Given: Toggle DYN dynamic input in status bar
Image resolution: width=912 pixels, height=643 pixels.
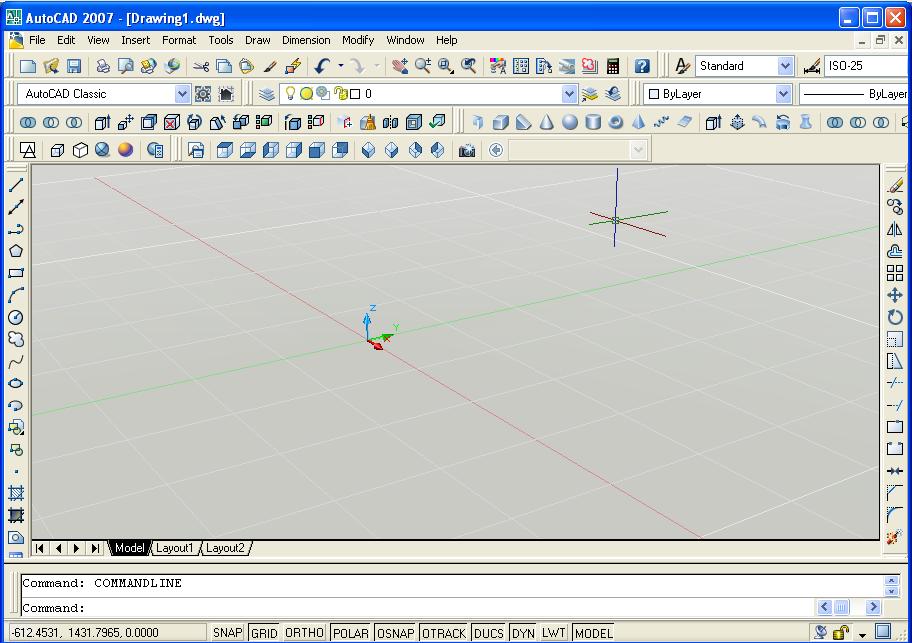Looking at the screenshot, I should coord(523,633).
